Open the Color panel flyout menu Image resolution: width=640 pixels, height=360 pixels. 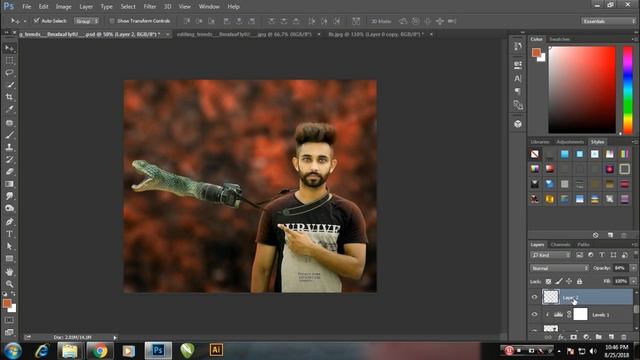pos(635,39)
